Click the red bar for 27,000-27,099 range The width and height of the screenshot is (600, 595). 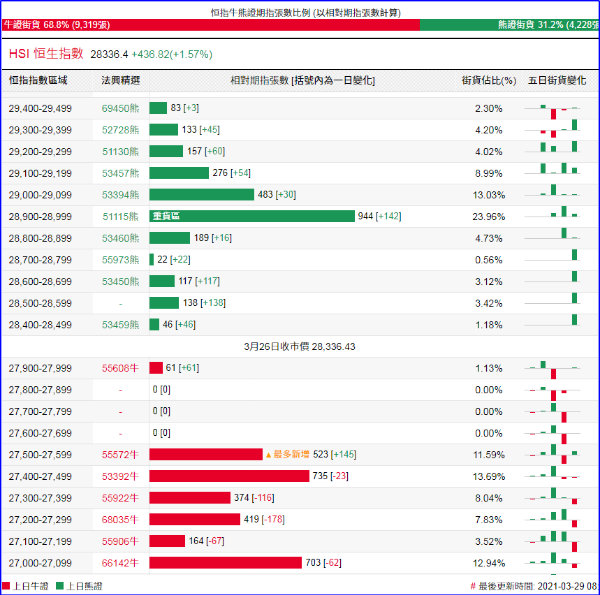coord(225,563)
